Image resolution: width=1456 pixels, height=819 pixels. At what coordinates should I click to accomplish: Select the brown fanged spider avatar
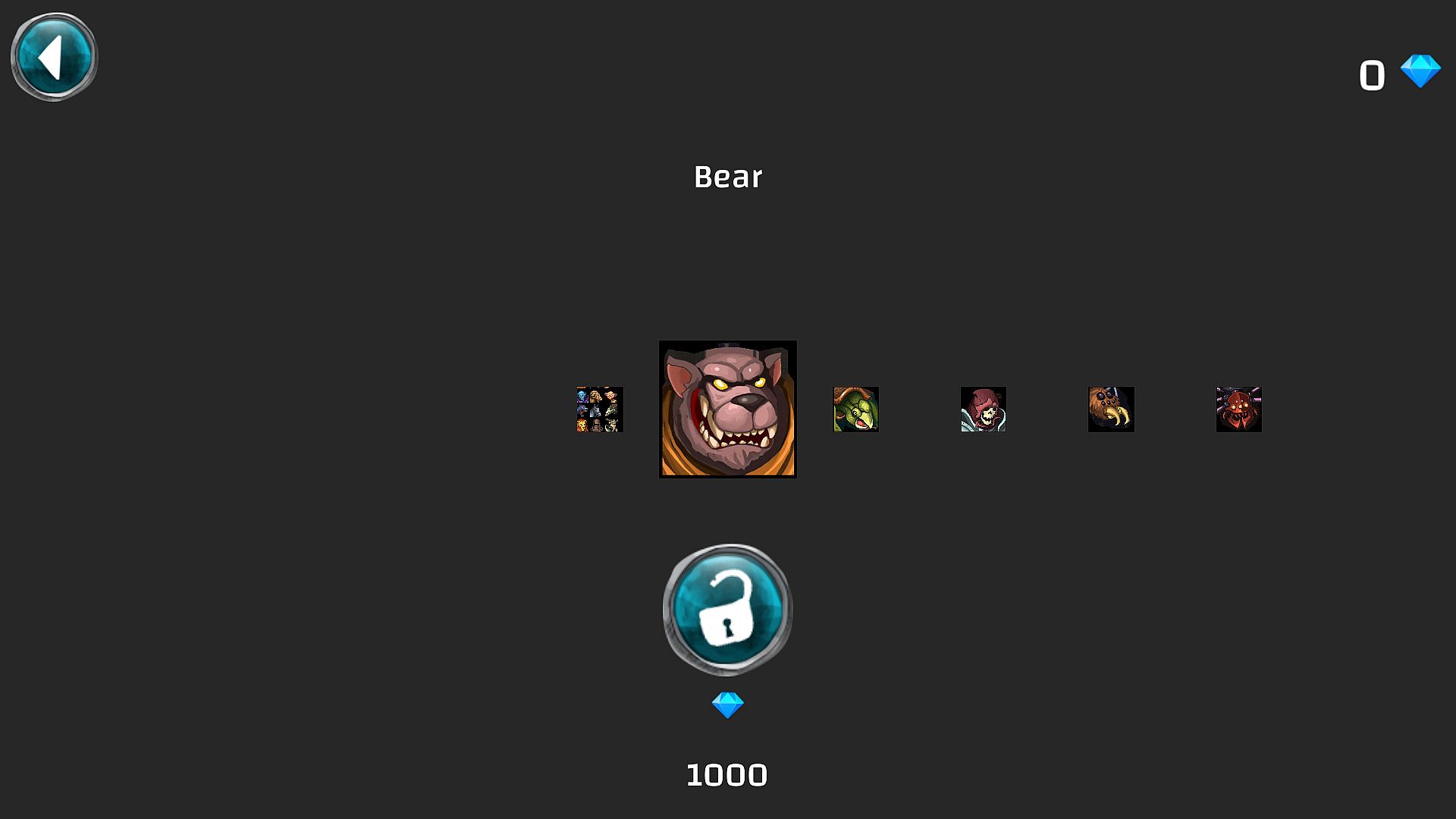click(x=1111, y=409)
